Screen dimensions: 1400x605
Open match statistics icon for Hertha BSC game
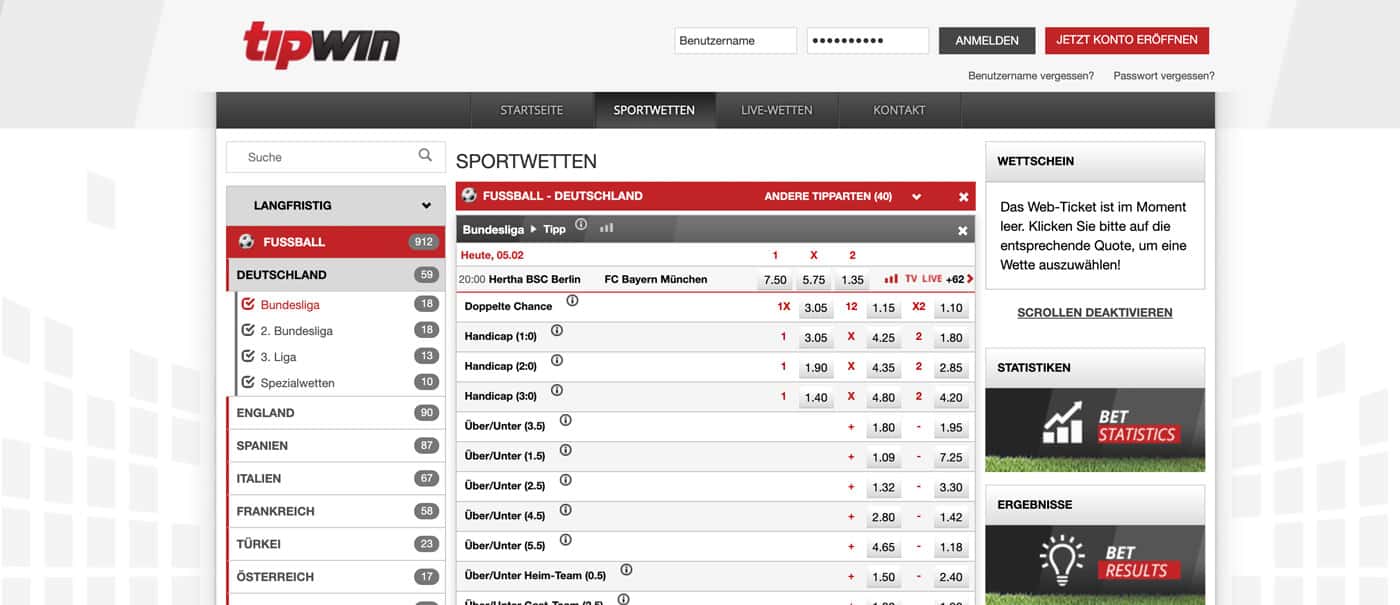point(891,279)
